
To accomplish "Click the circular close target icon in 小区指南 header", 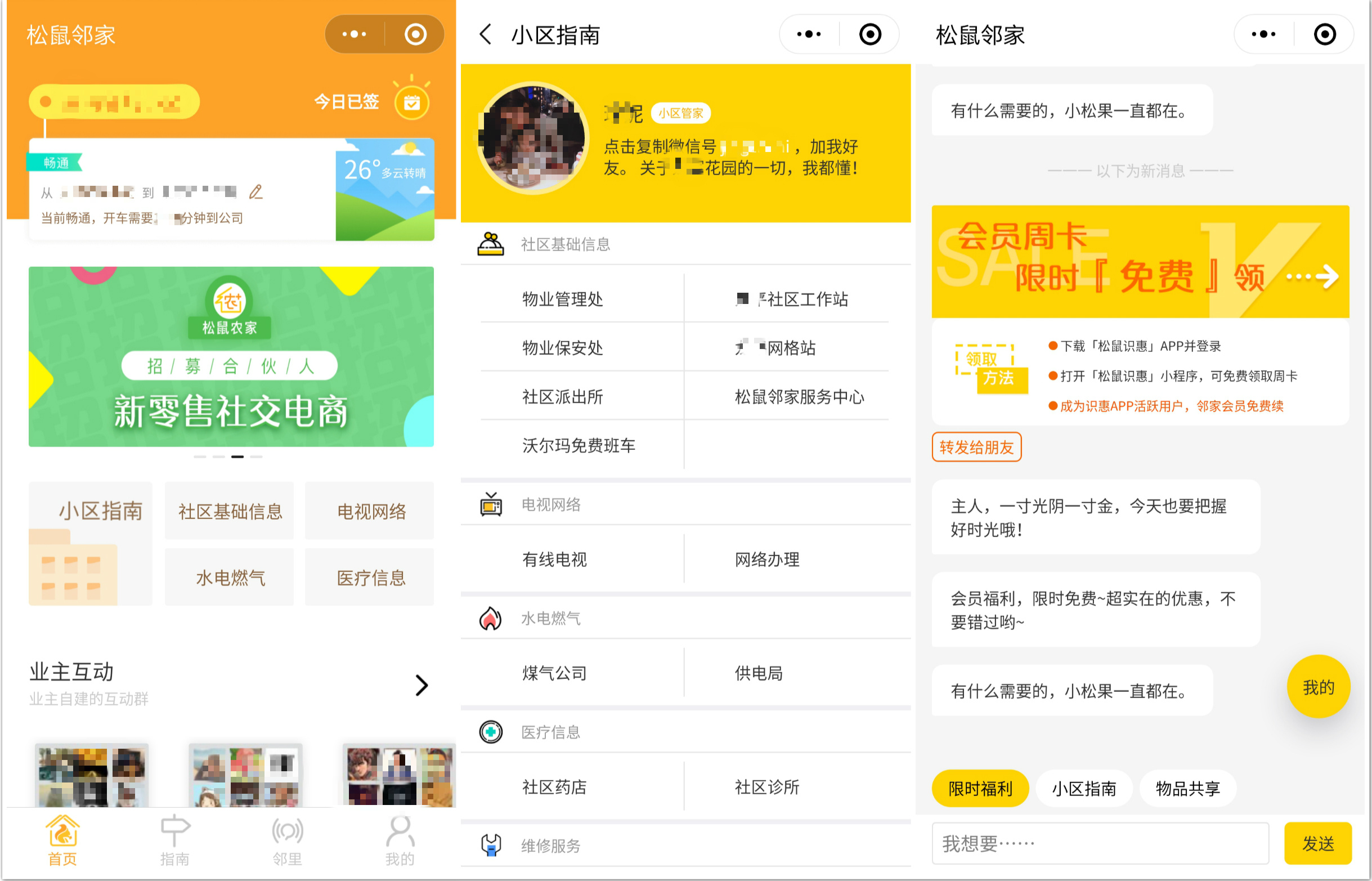I will pyautogui.click(x=870, y=34).
